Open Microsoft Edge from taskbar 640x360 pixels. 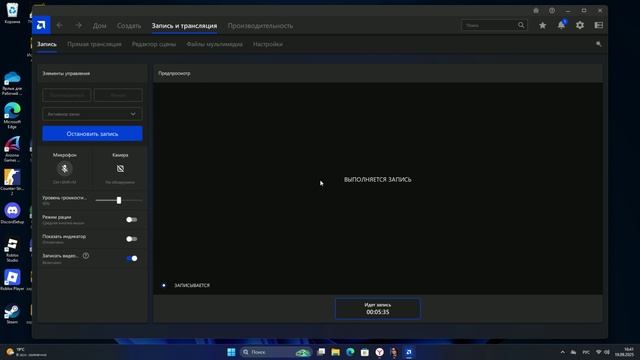click(350, 352)
